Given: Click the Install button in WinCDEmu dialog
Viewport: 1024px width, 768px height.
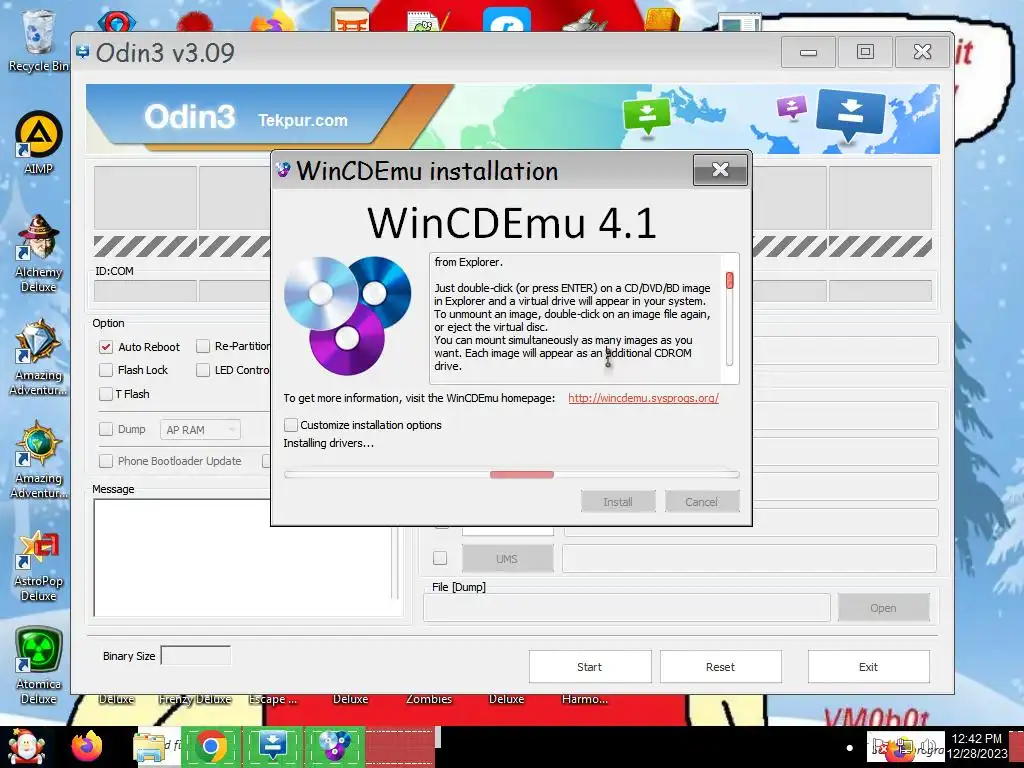Looking at the screenshot, I should [618, 502].
